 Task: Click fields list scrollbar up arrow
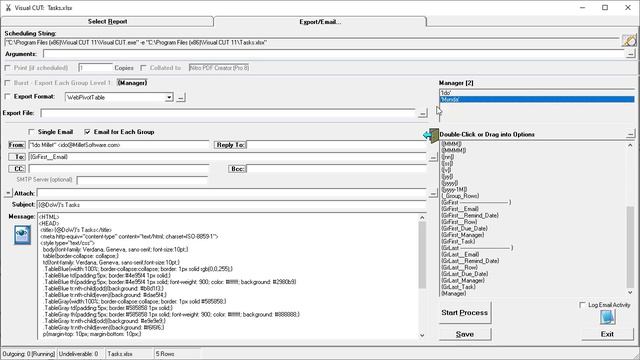[630, 145]
